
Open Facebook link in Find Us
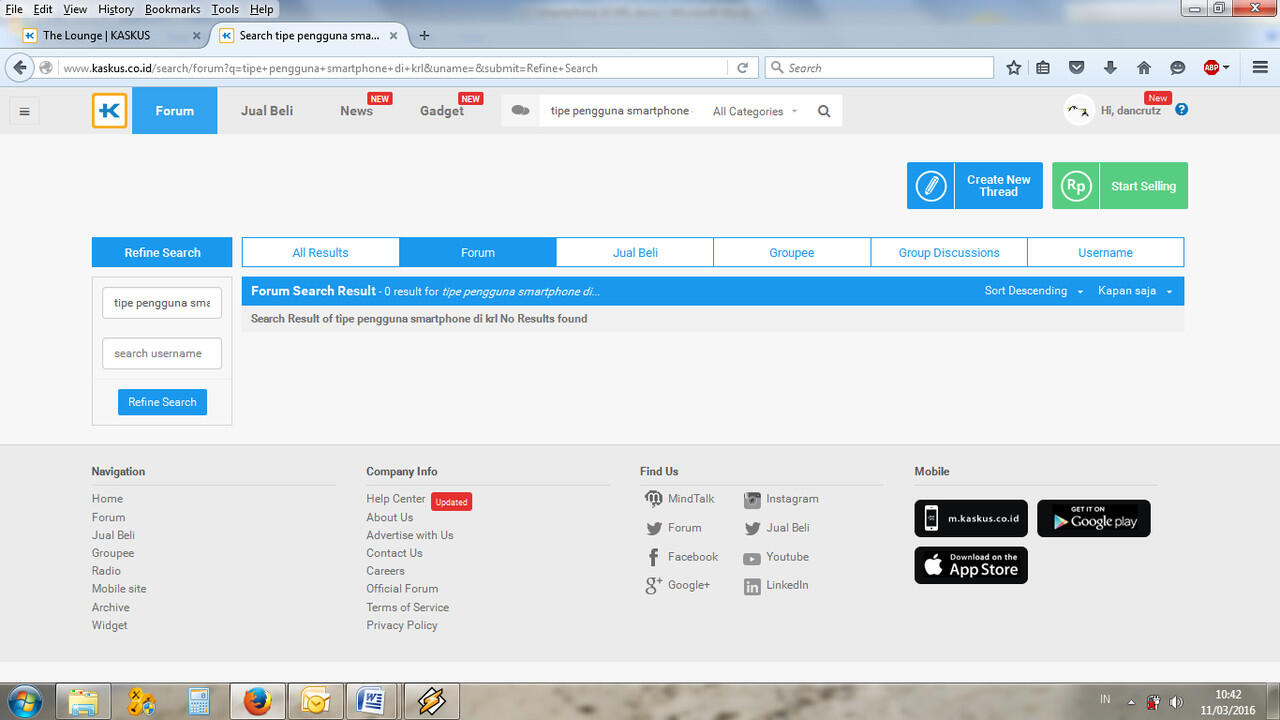[693, 557]
